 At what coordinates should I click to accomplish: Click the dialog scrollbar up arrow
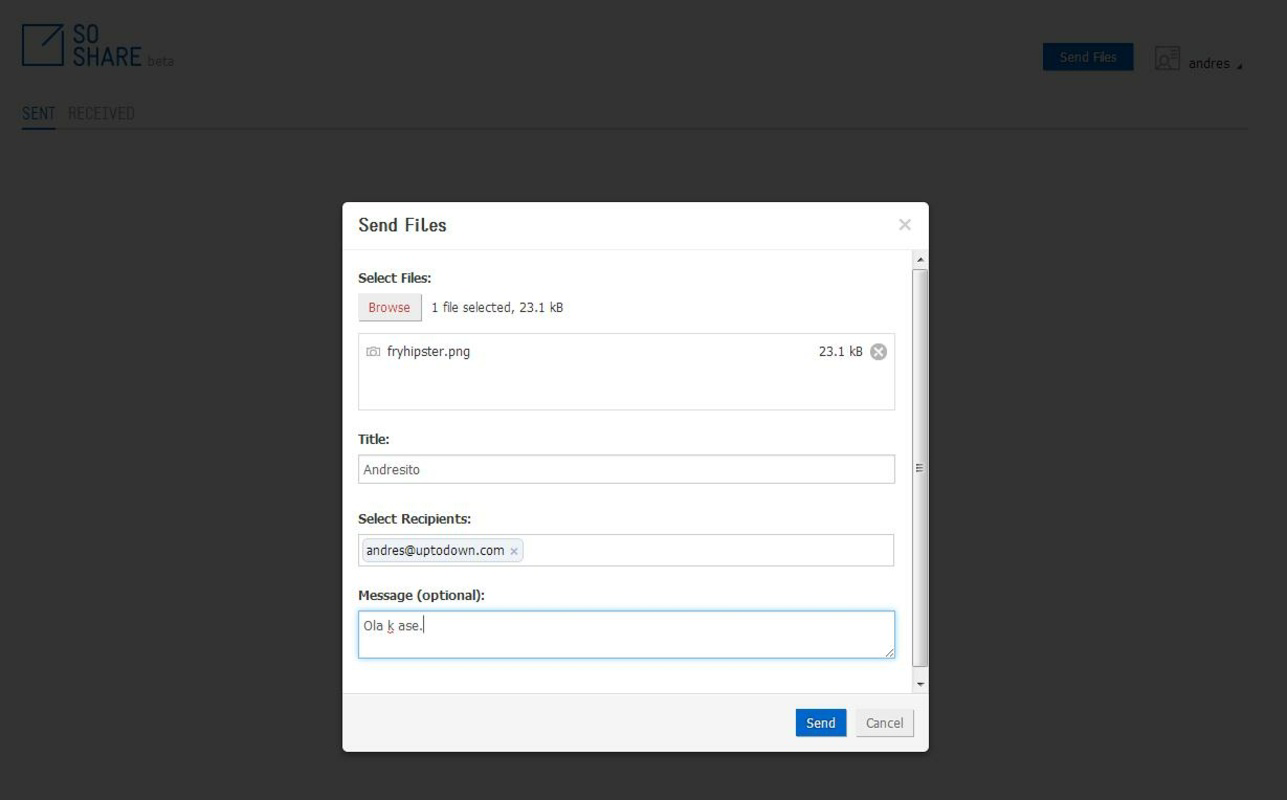[920, 260]
